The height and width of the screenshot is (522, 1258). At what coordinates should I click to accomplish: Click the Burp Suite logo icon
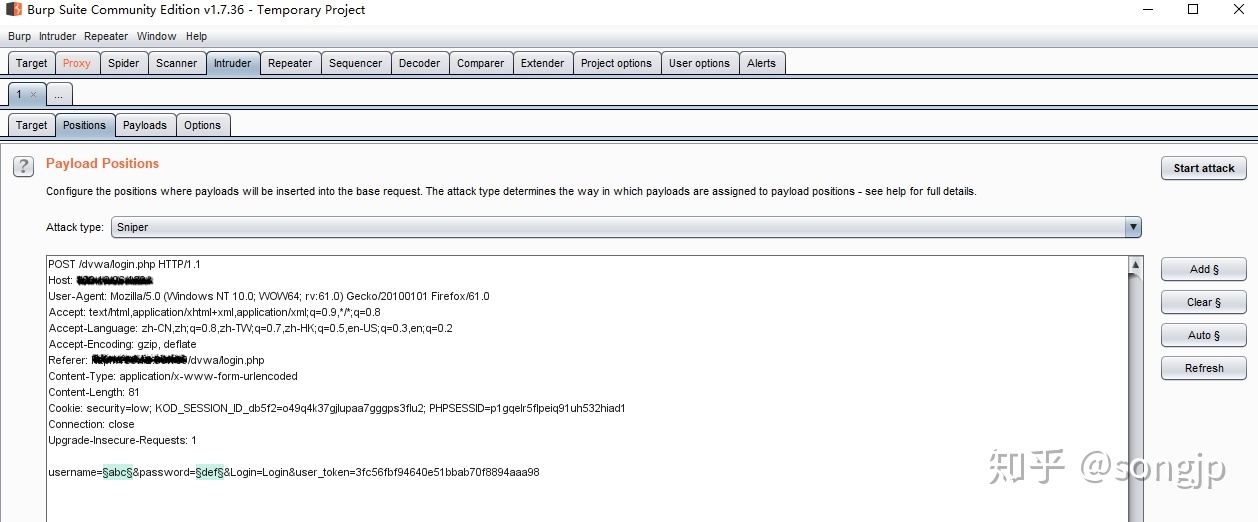pyautogui.click(x=14, y=10)
